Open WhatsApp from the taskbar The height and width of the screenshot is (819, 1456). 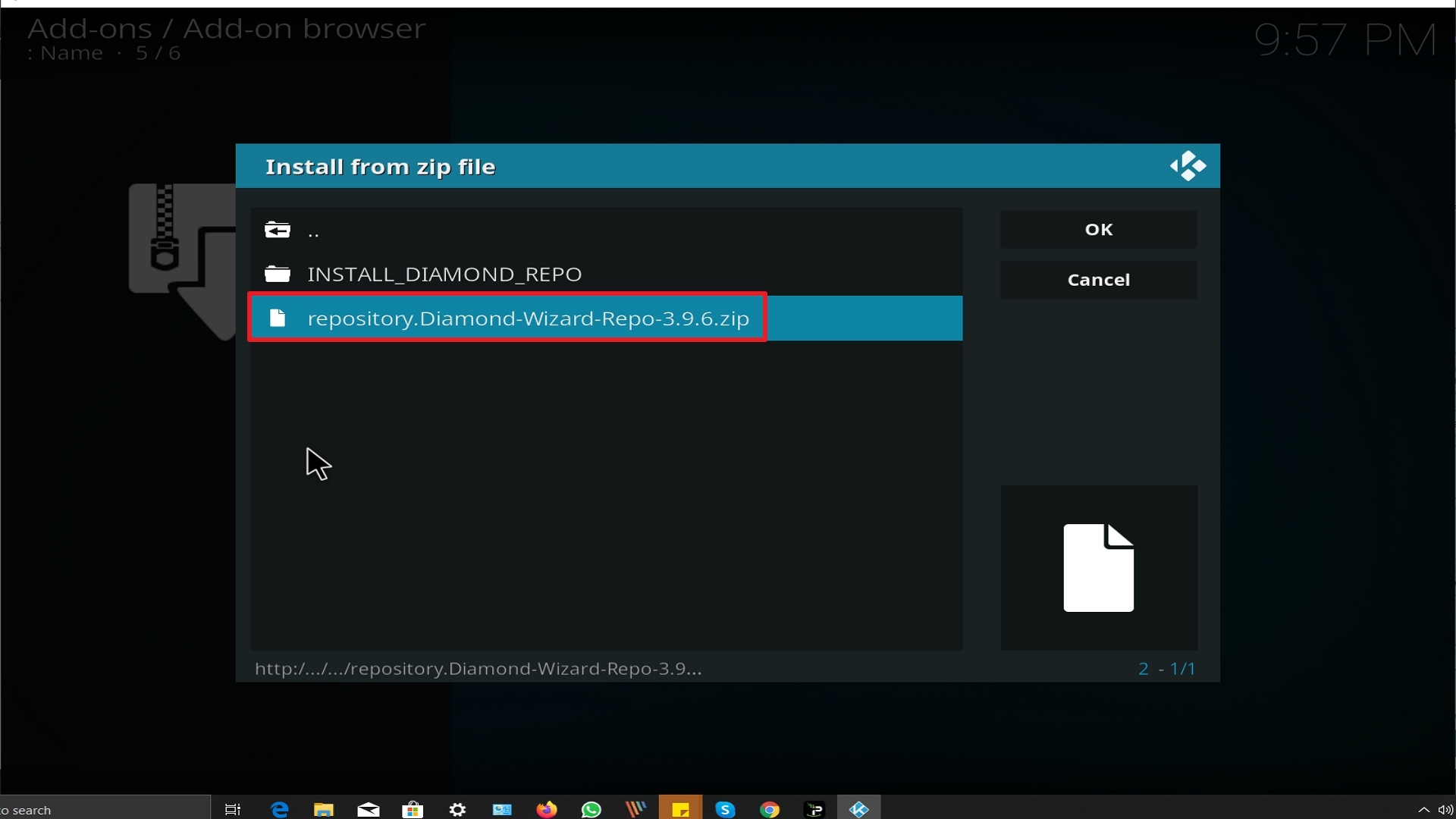pyautogui.click(x=591, y=809)
